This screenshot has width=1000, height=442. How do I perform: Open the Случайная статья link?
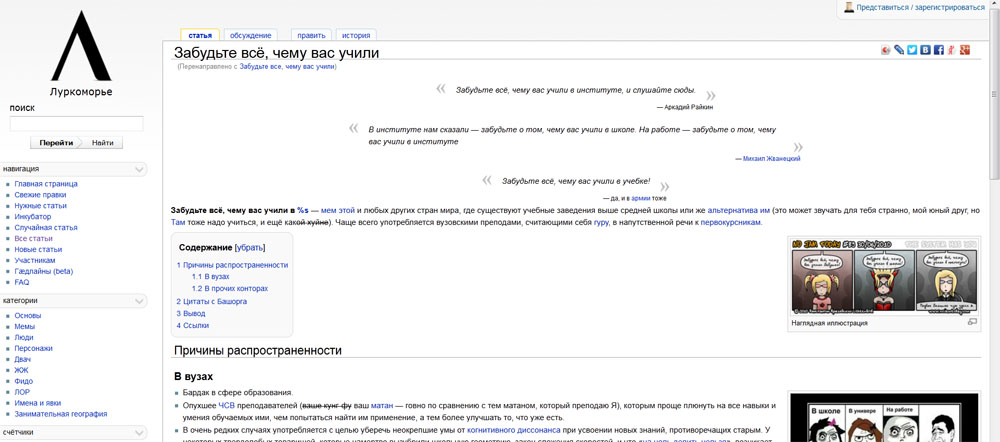[46, 227]
